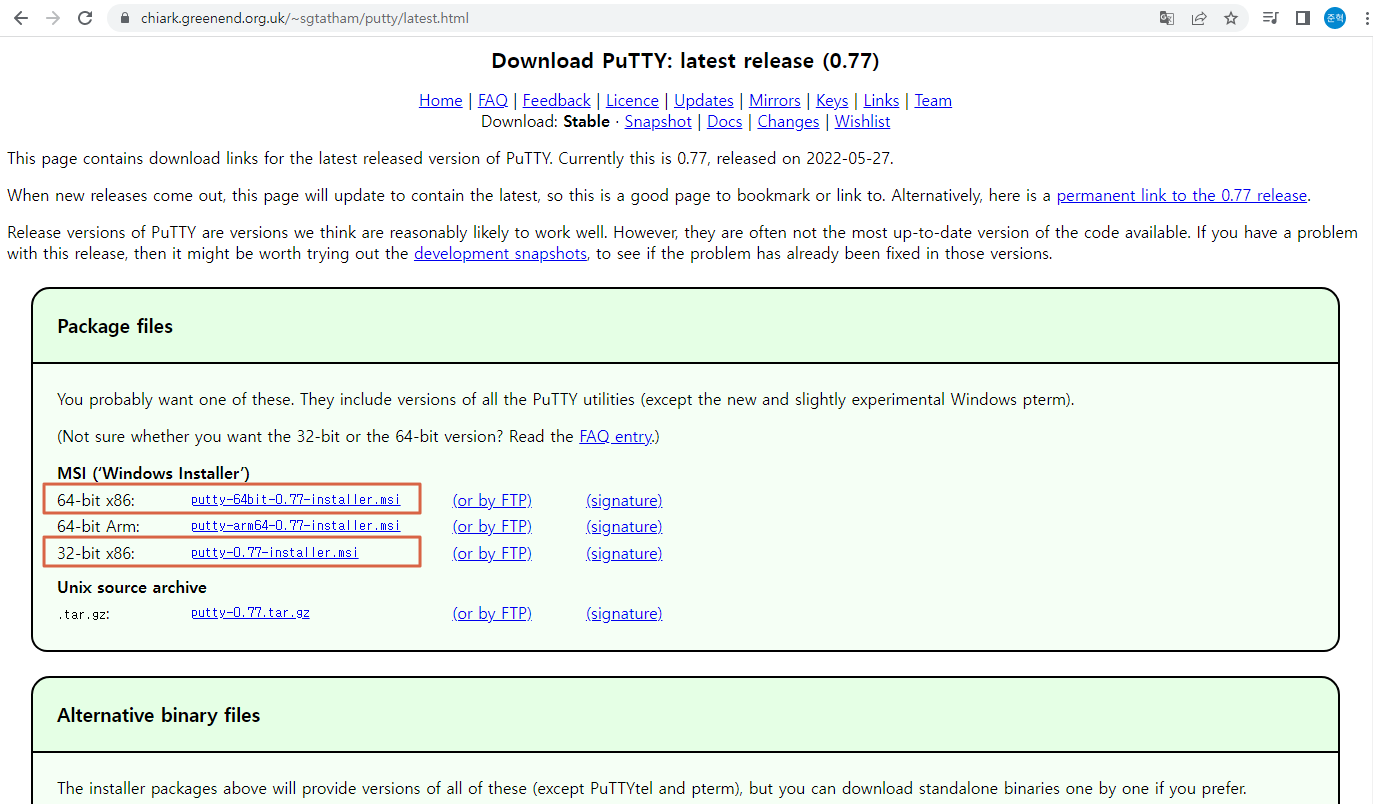The height and width of the screenshot is (804, 1373).
Task: Click 'Unix source archive' label
Action: (132, 587)
